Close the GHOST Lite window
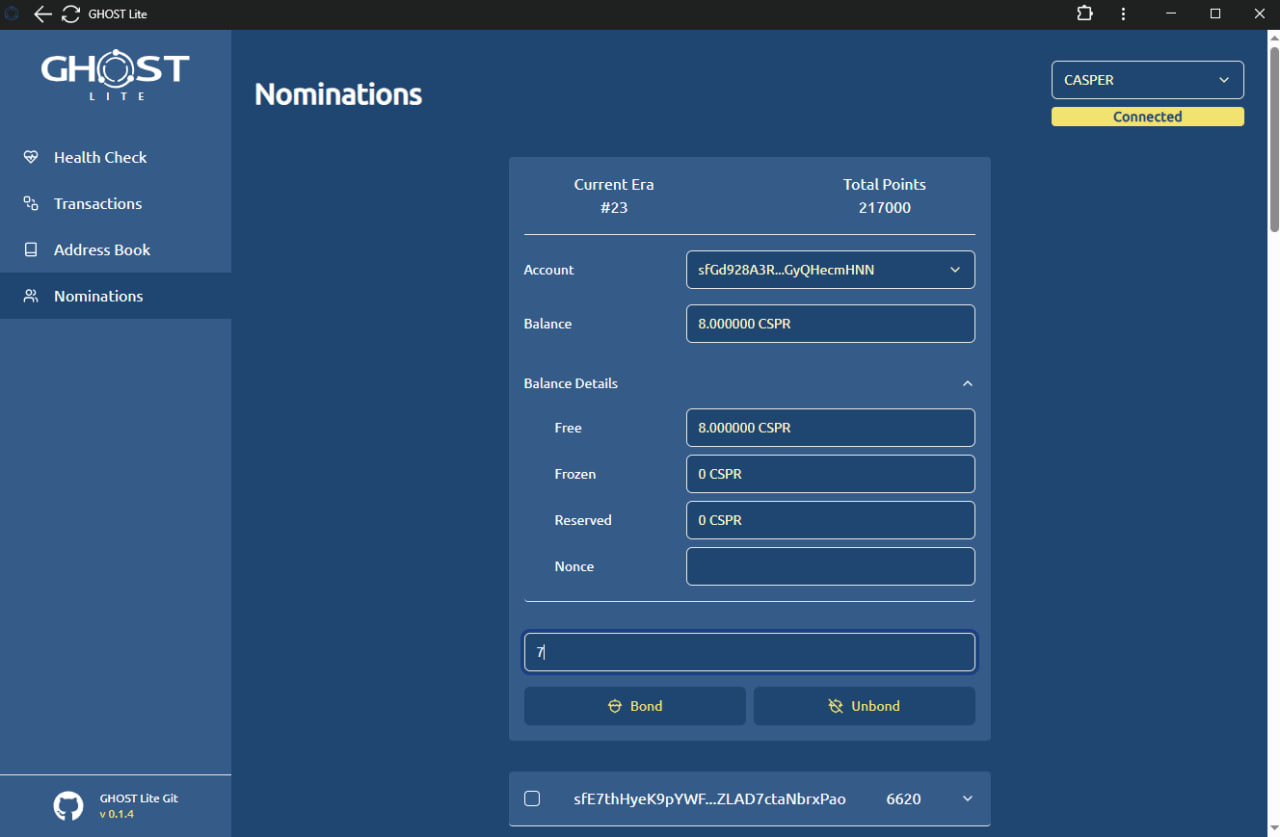 [x=1259, y=14]
